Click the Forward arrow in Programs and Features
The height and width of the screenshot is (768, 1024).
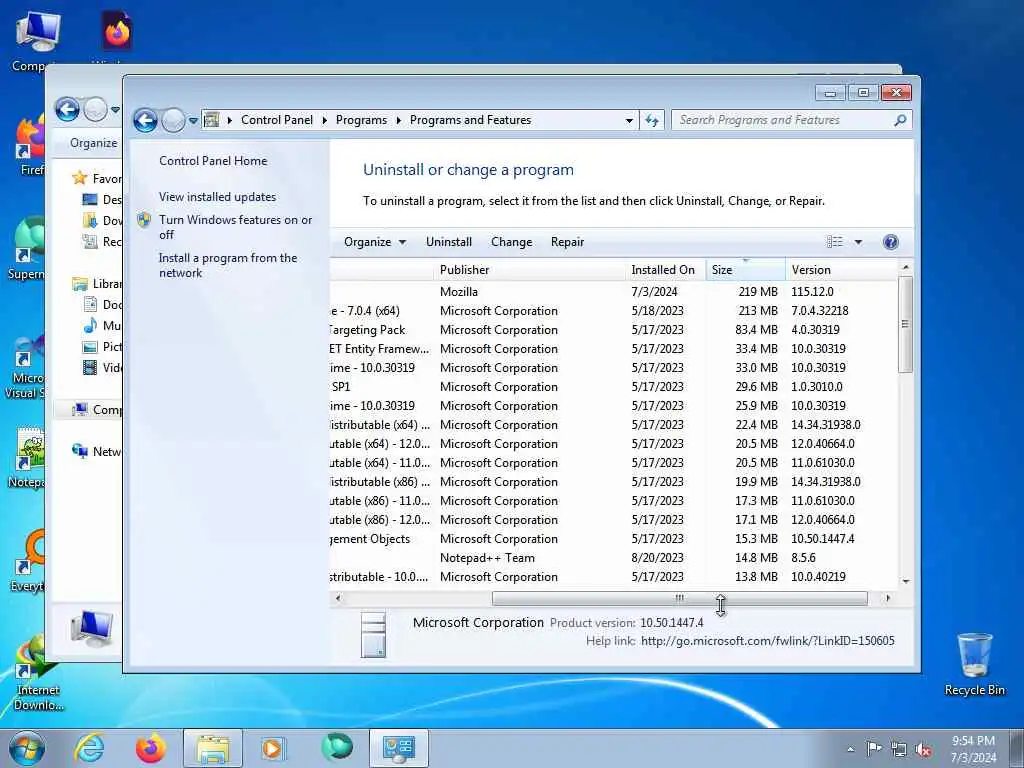[173, 120]
